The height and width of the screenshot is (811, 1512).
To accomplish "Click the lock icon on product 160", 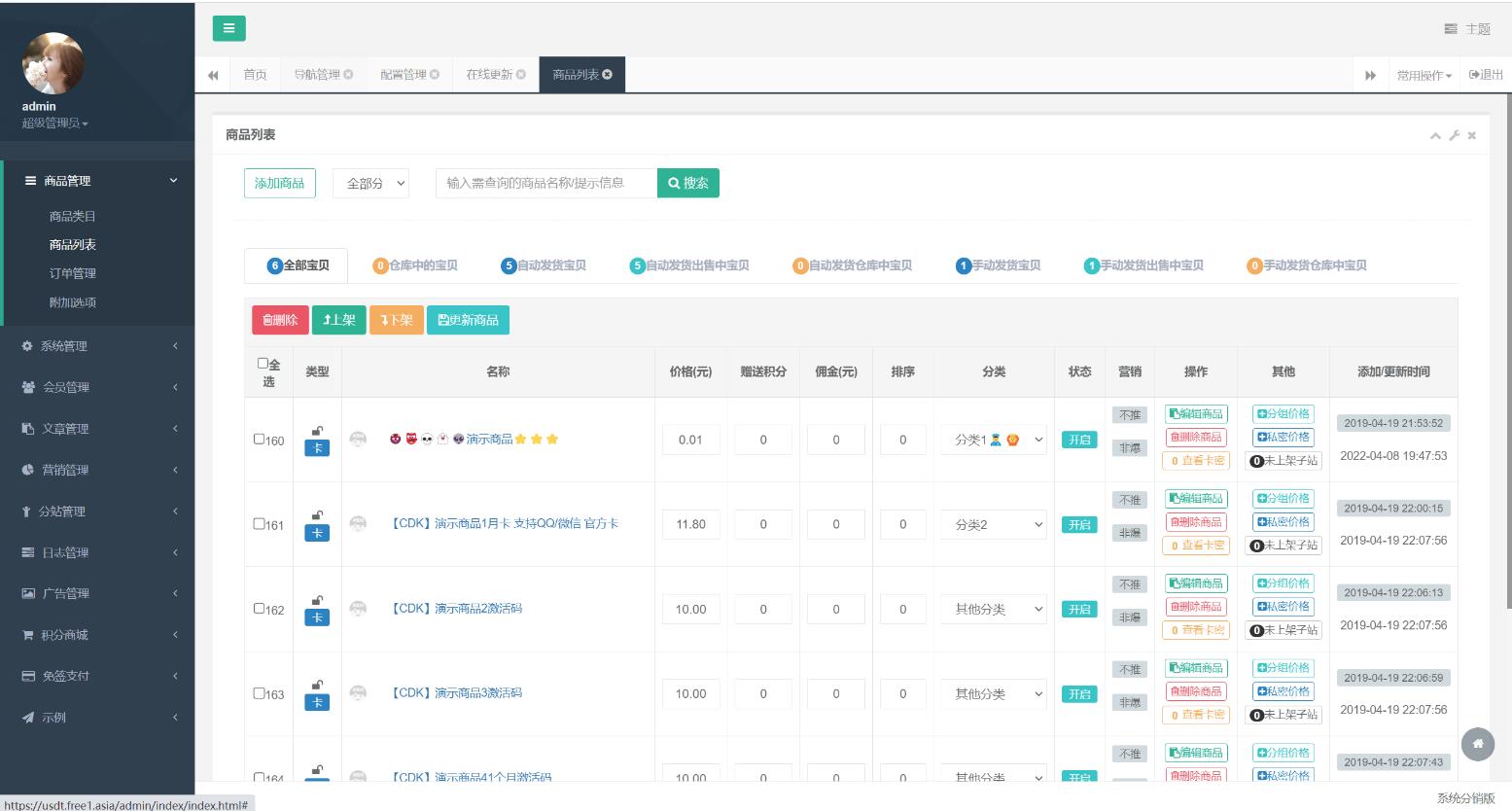I will coord(317,430).
